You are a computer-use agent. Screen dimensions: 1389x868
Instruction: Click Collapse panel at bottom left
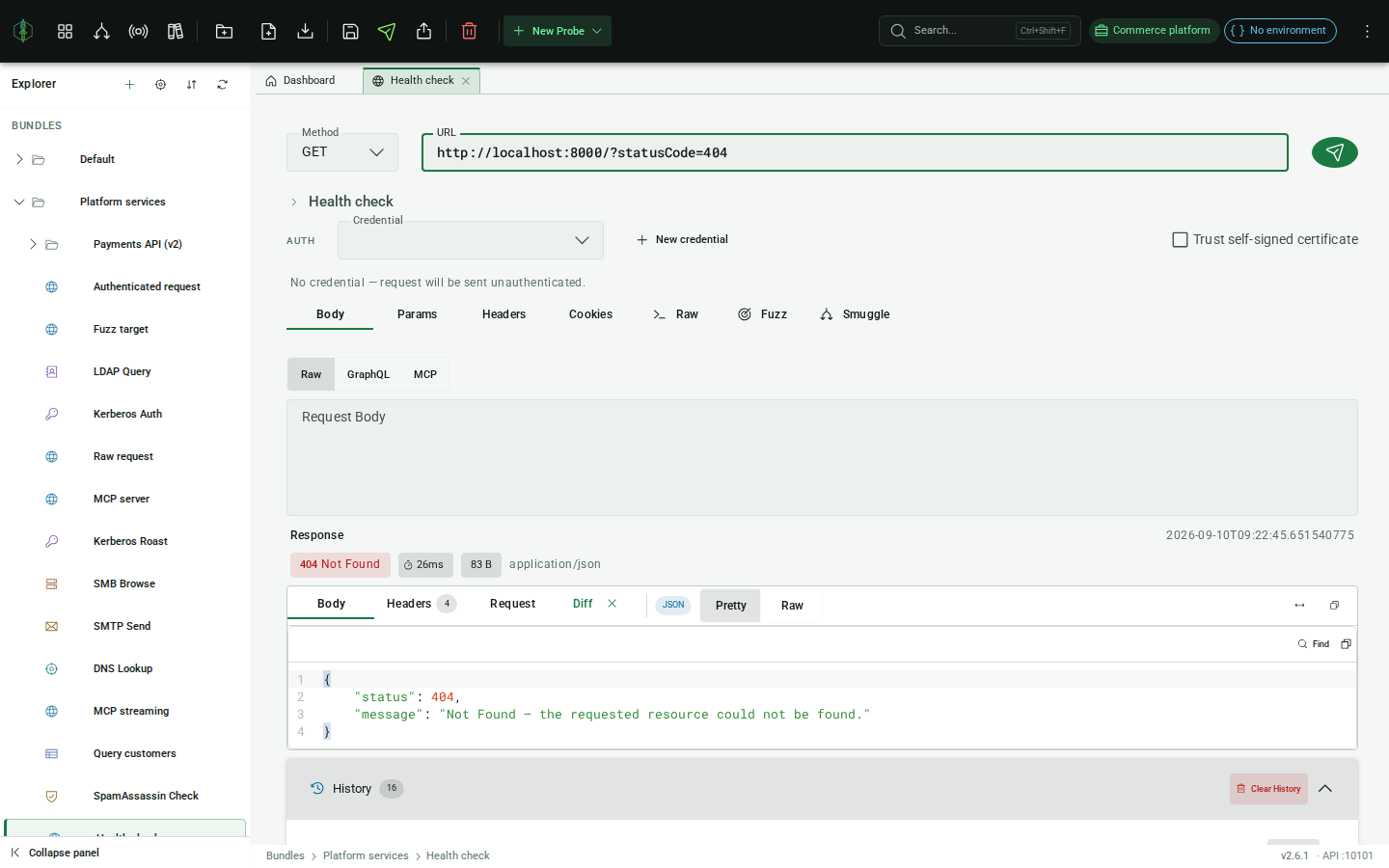tap(55, 853)
